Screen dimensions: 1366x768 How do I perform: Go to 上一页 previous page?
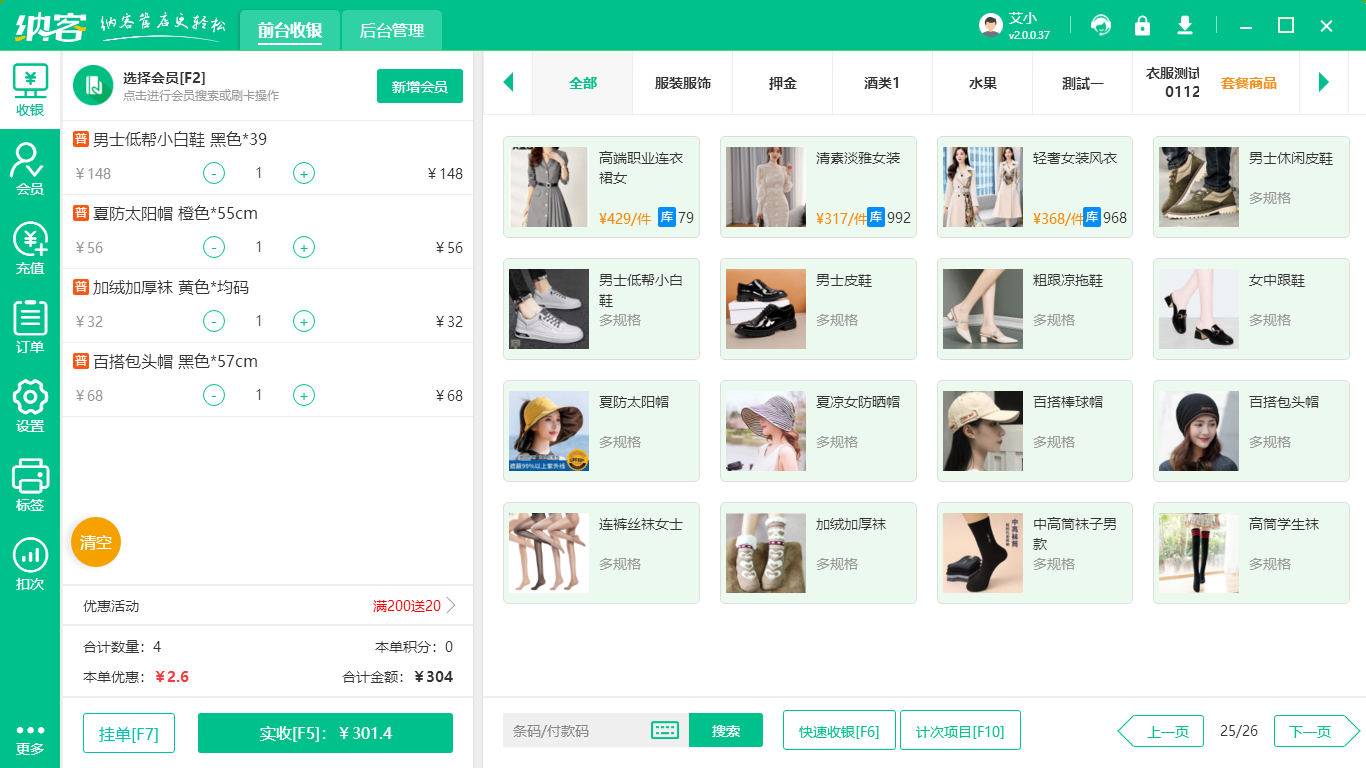tap(1159, 731)
